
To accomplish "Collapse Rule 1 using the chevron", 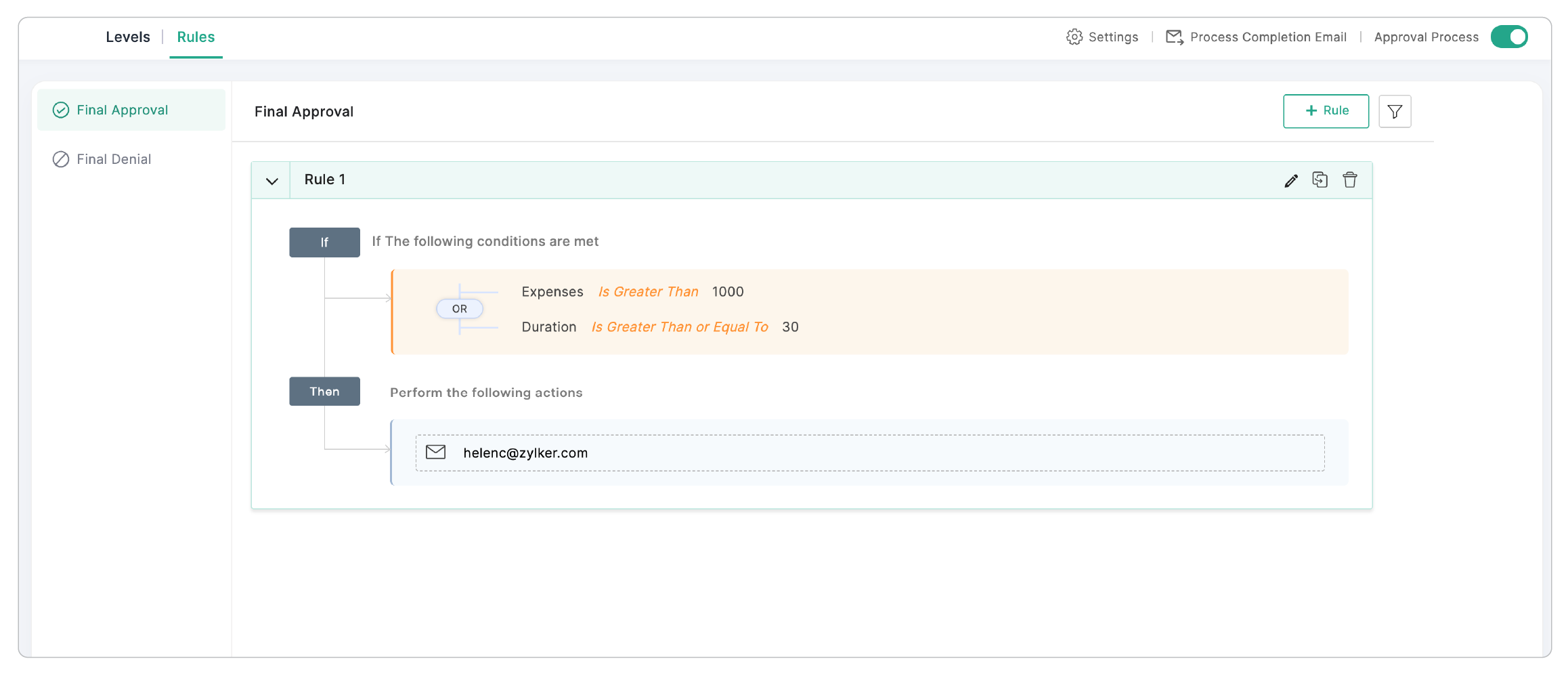I will tap(271, 181).
